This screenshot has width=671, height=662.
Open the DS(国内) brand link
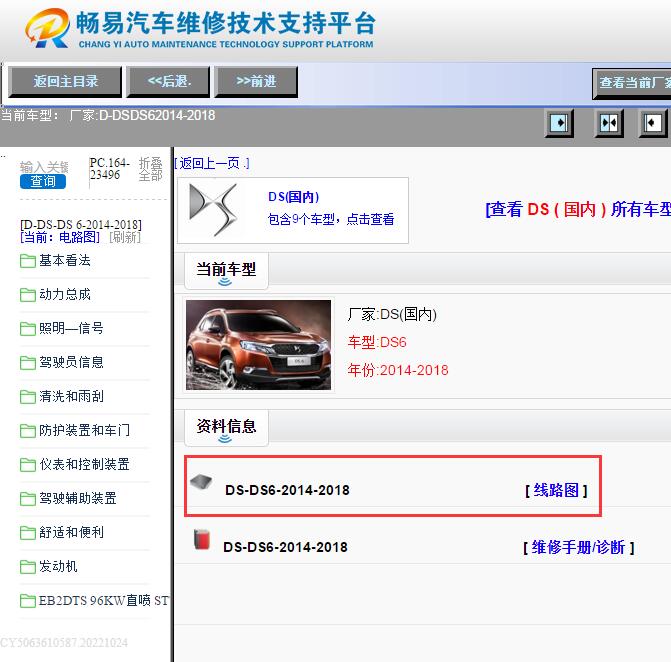pyautogui.click(x=294, y=197)
